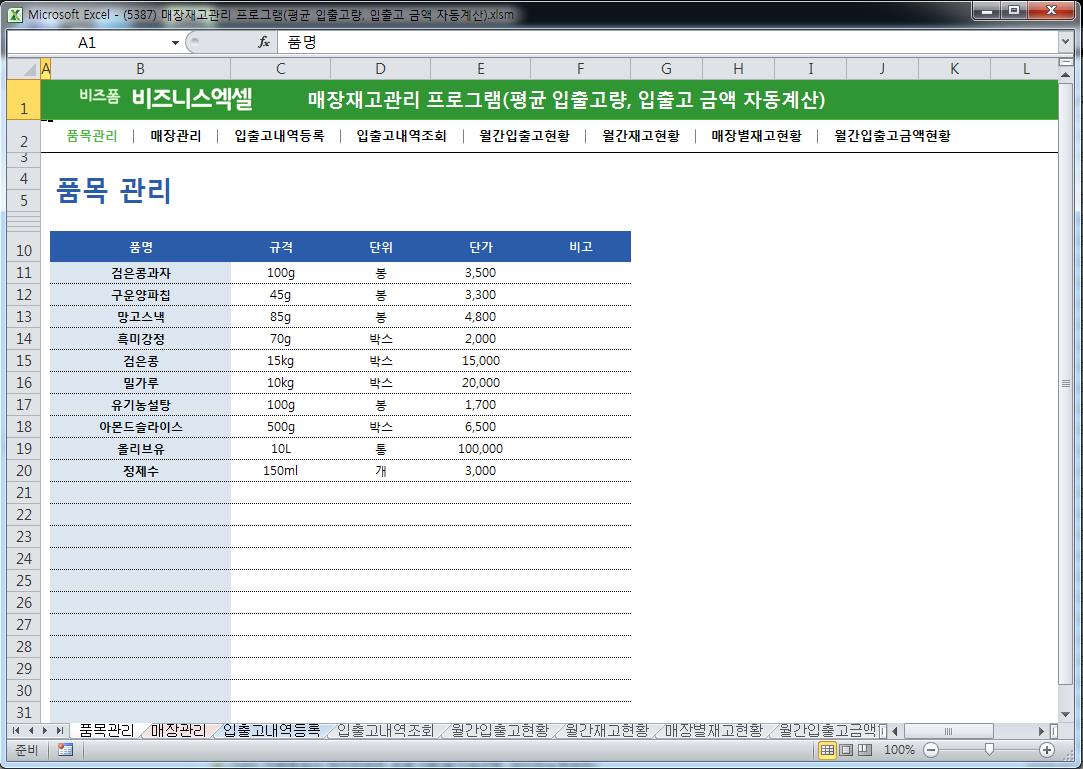Click the zoom in plus button

1047,750
